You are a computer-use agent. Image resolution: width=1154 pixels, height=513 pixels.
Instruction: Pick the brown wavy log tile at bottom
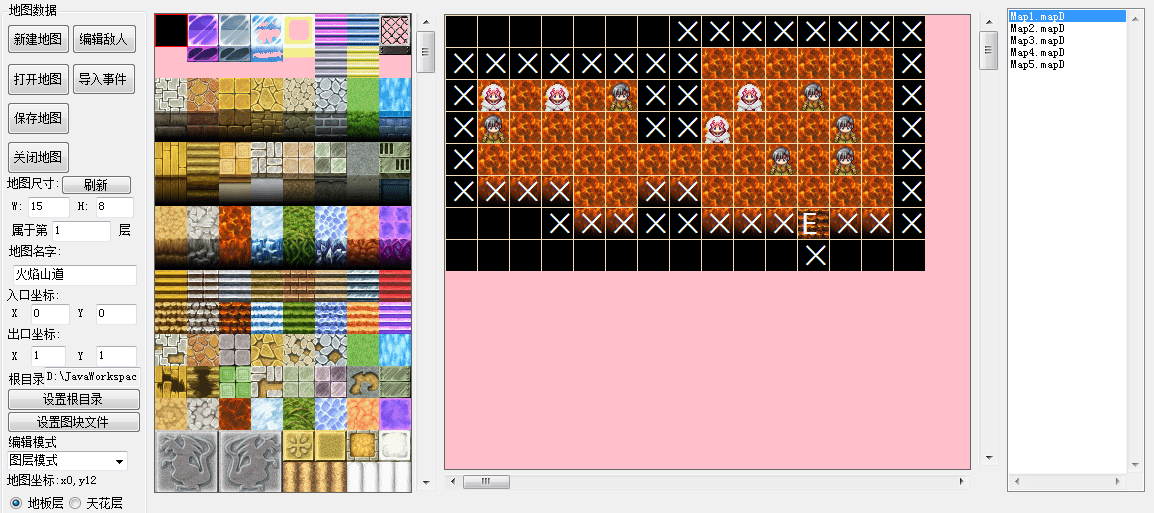click(314, 477)
